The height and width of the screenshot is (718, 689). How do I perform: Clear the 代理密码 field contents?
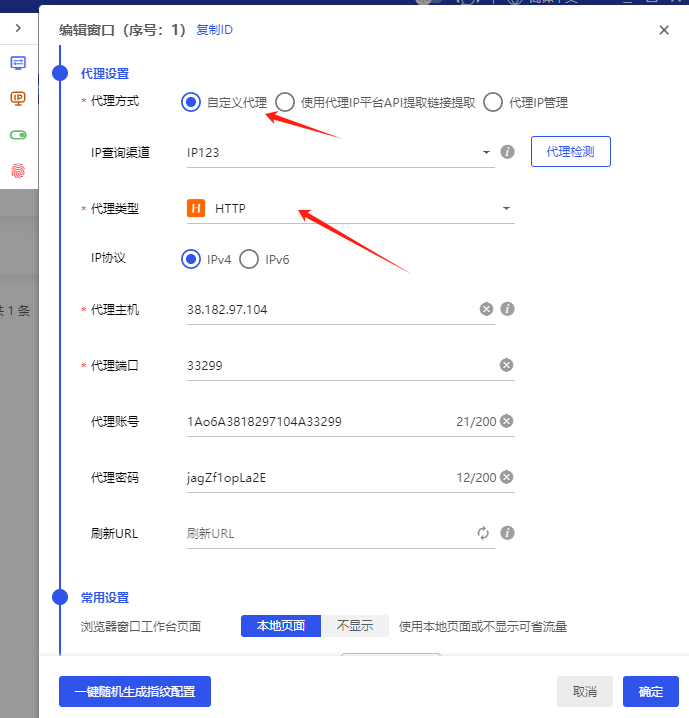point(506,477)
